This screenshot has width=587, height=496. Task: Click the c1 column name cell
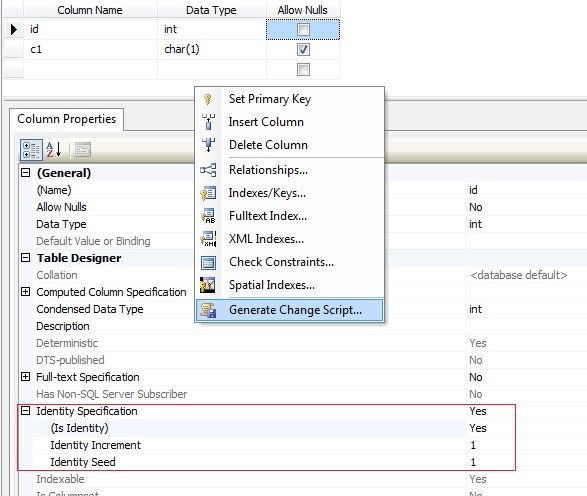(x=90, y=49)
